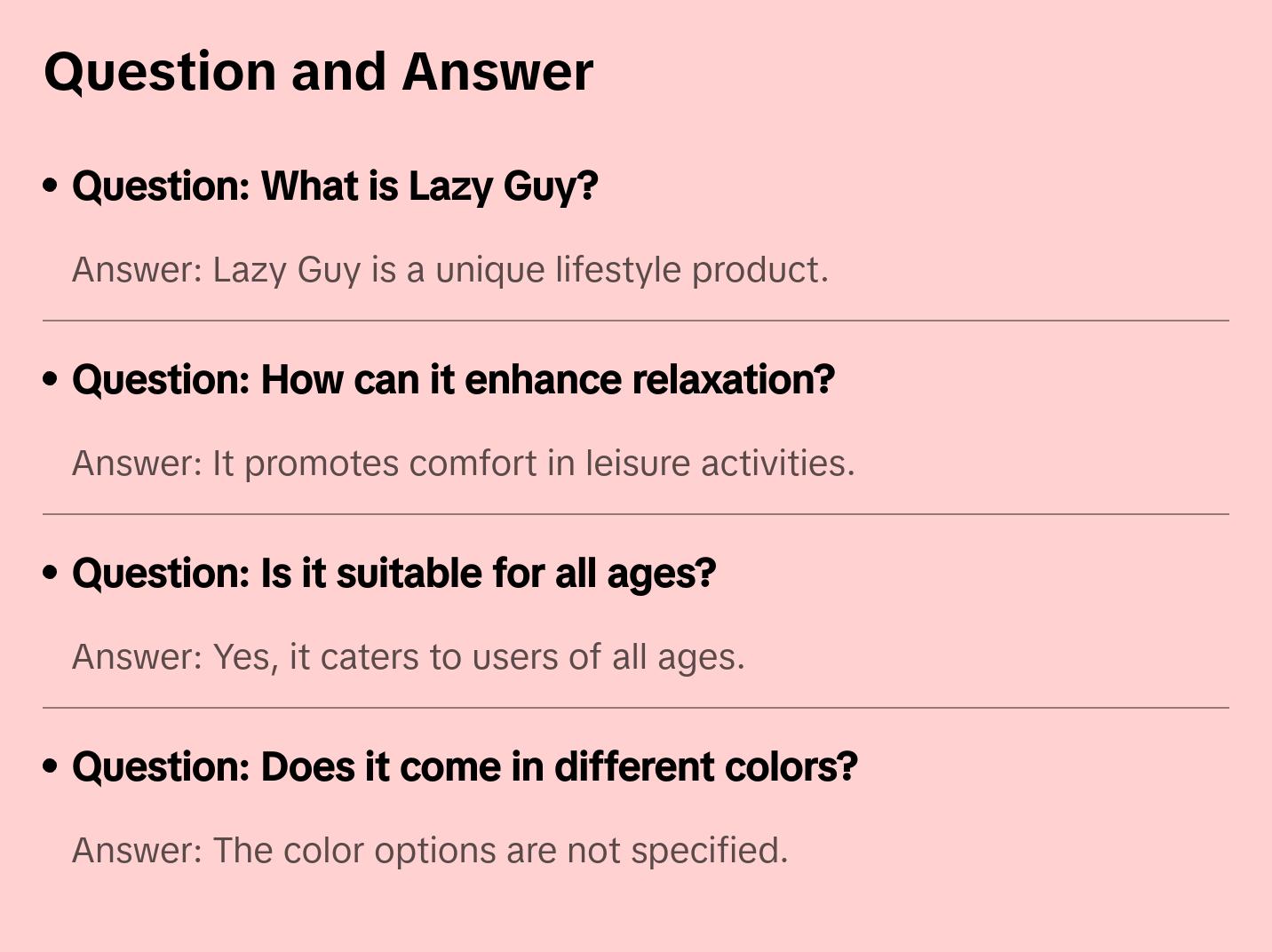Click the 'Question and Answer' heading
The height and width of the screenshot is (952, 1272).
pyautogui.click(x=318, y=71)
